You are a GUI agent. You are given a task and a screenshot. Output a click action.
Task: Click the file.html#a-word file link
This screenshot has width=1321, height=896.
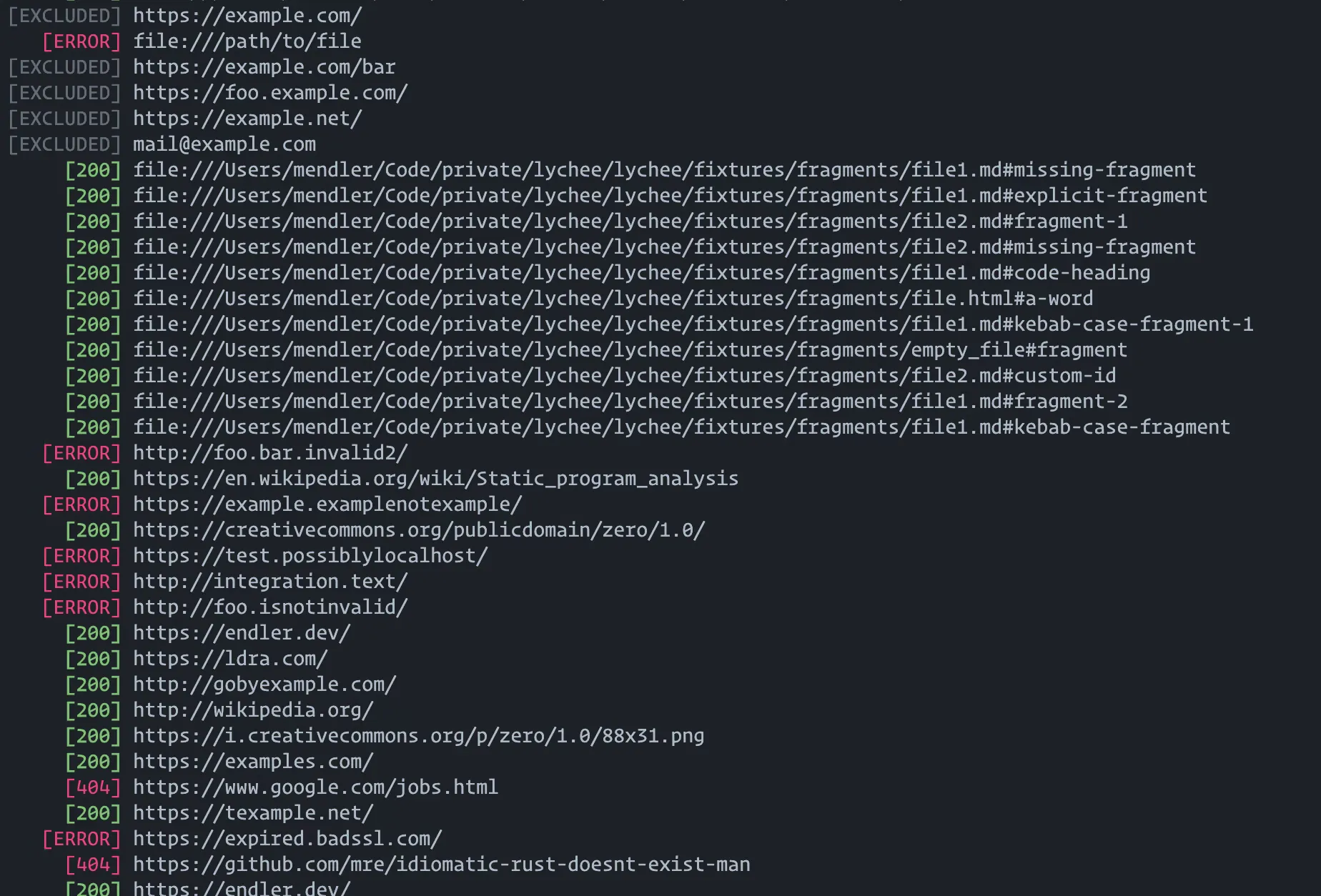(613, 299)
